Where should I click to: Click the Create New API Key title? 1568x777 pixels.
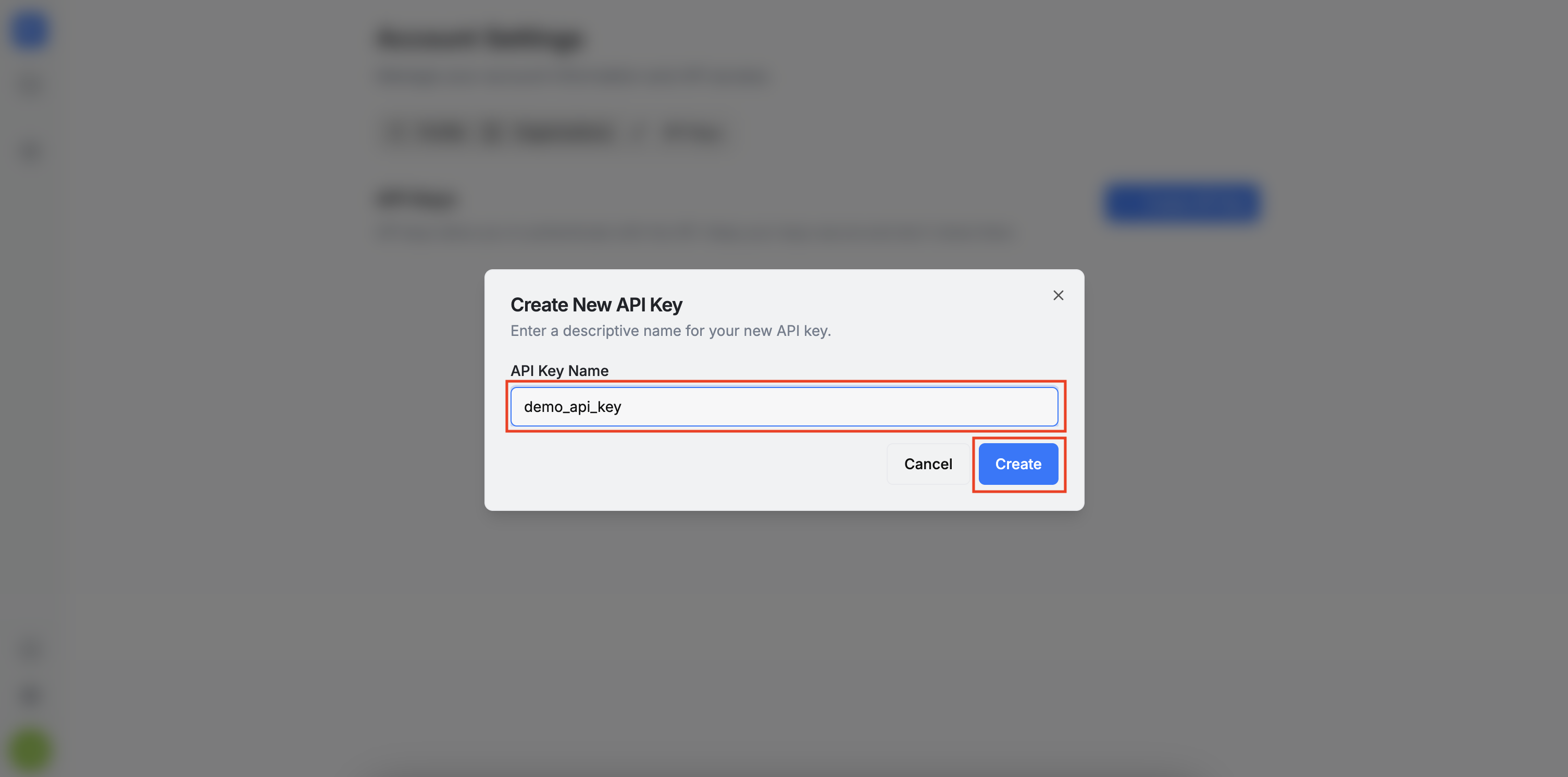click(x=596, y=304)
